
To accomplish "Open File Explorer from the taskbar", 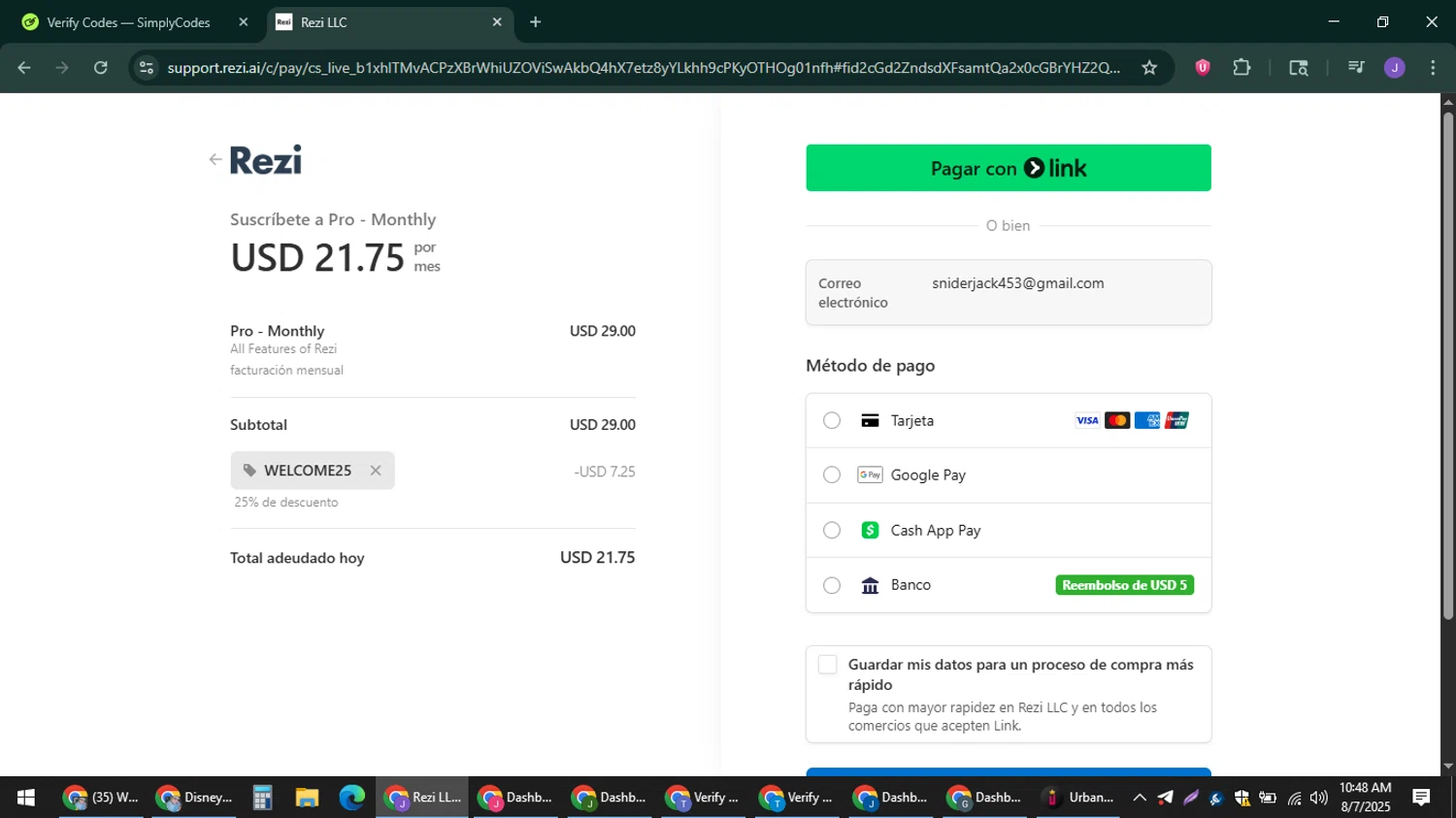I will (307, 798).
